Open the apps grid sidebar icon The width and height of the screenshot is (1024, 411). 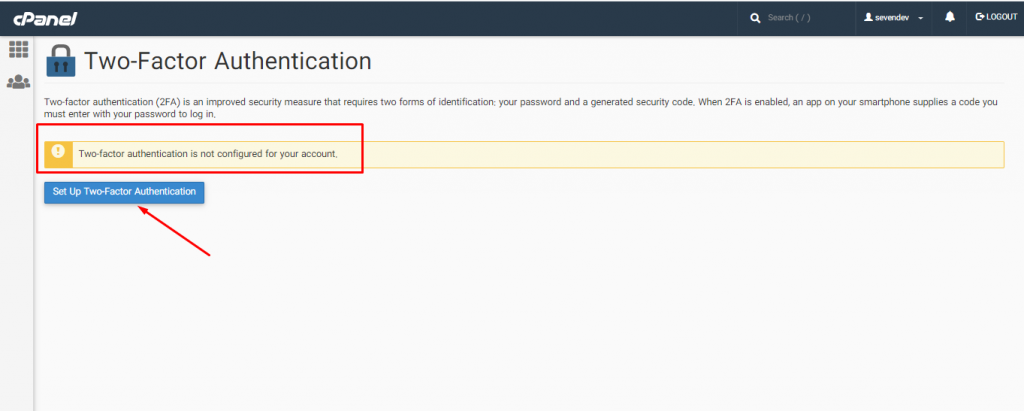(x=18, y=49)
